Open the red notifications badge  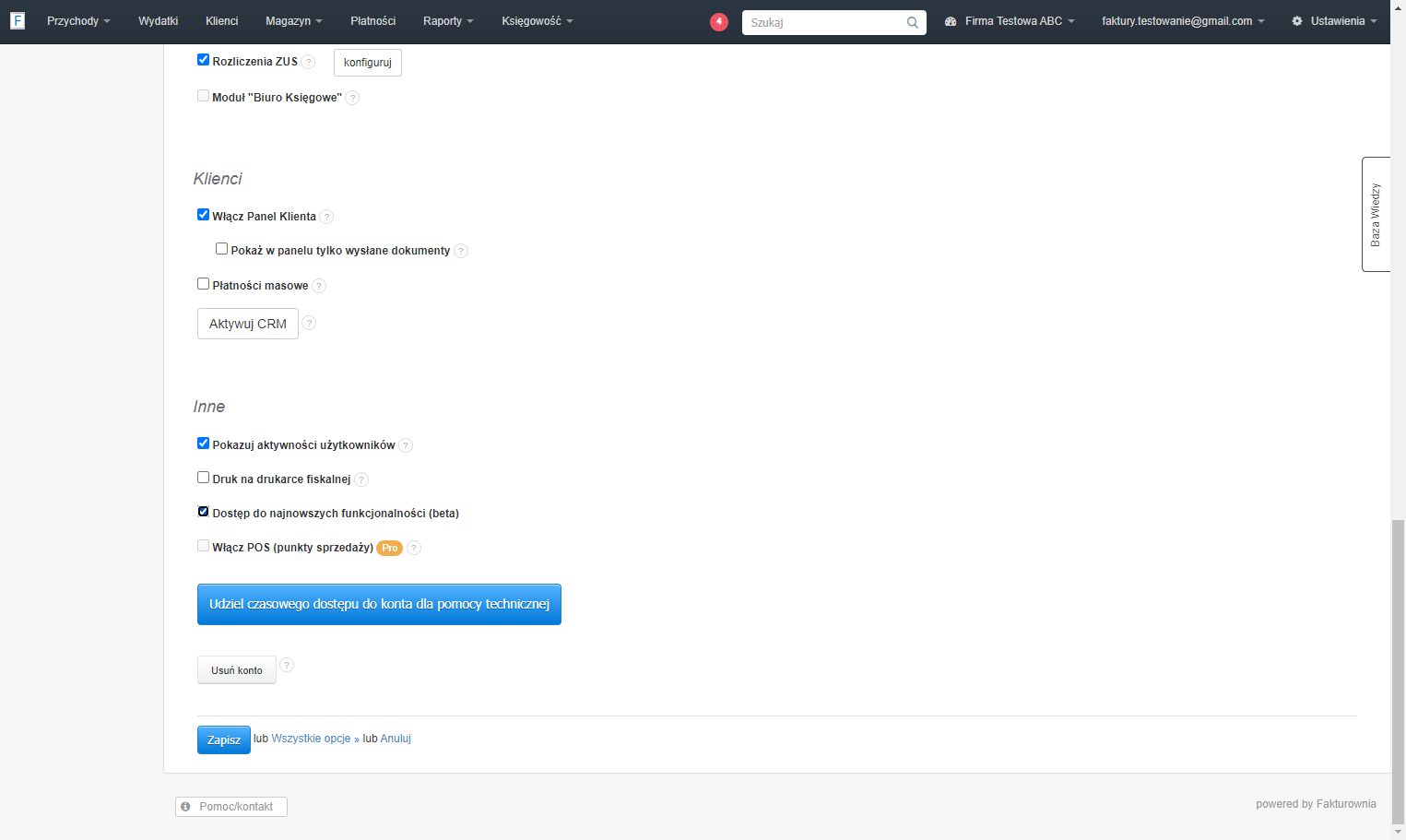click(x=719, y=21)
